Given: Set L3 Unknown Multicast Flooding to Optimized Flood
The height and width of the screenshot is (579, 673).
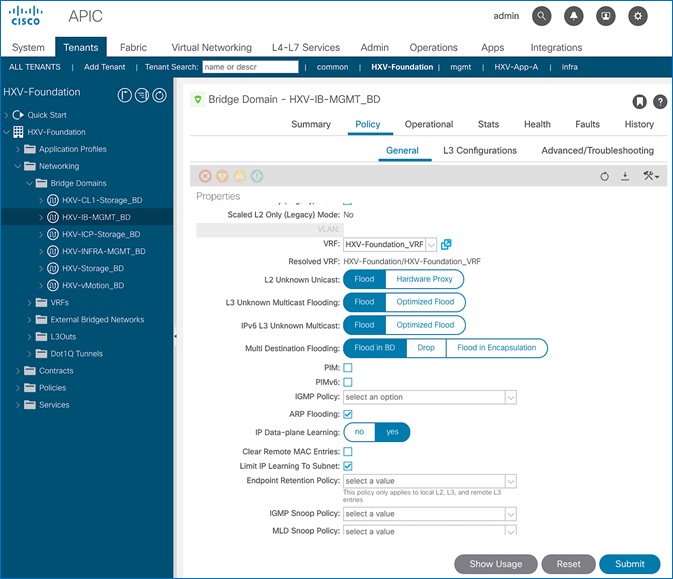Looking at the screenshot, I should point(425,302).
